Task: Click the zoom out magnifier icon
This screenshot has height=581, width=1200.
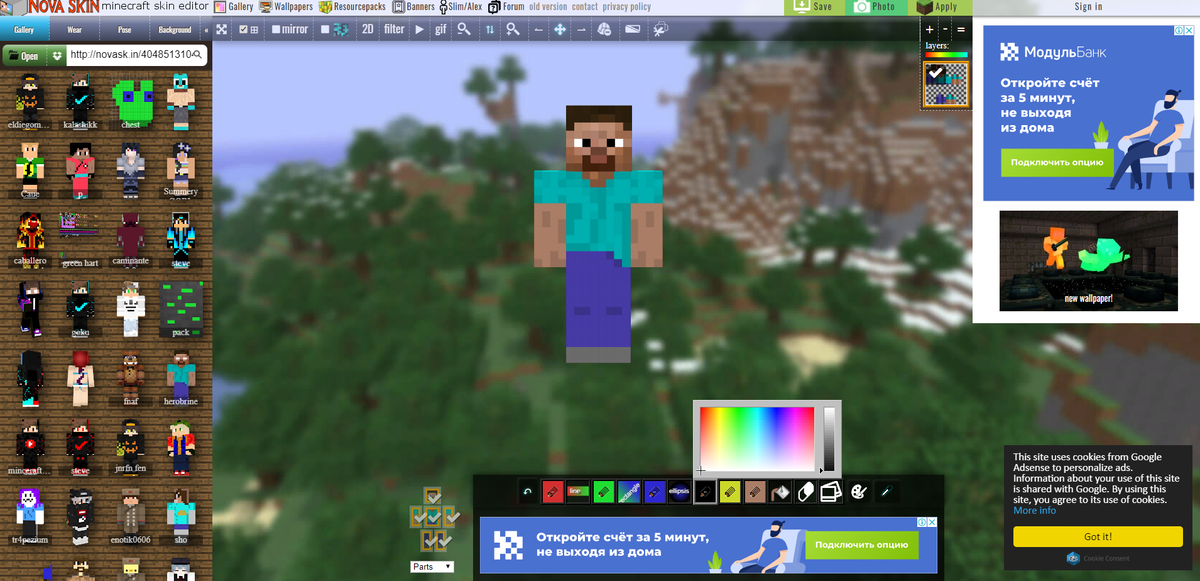Action: (464, 29)
